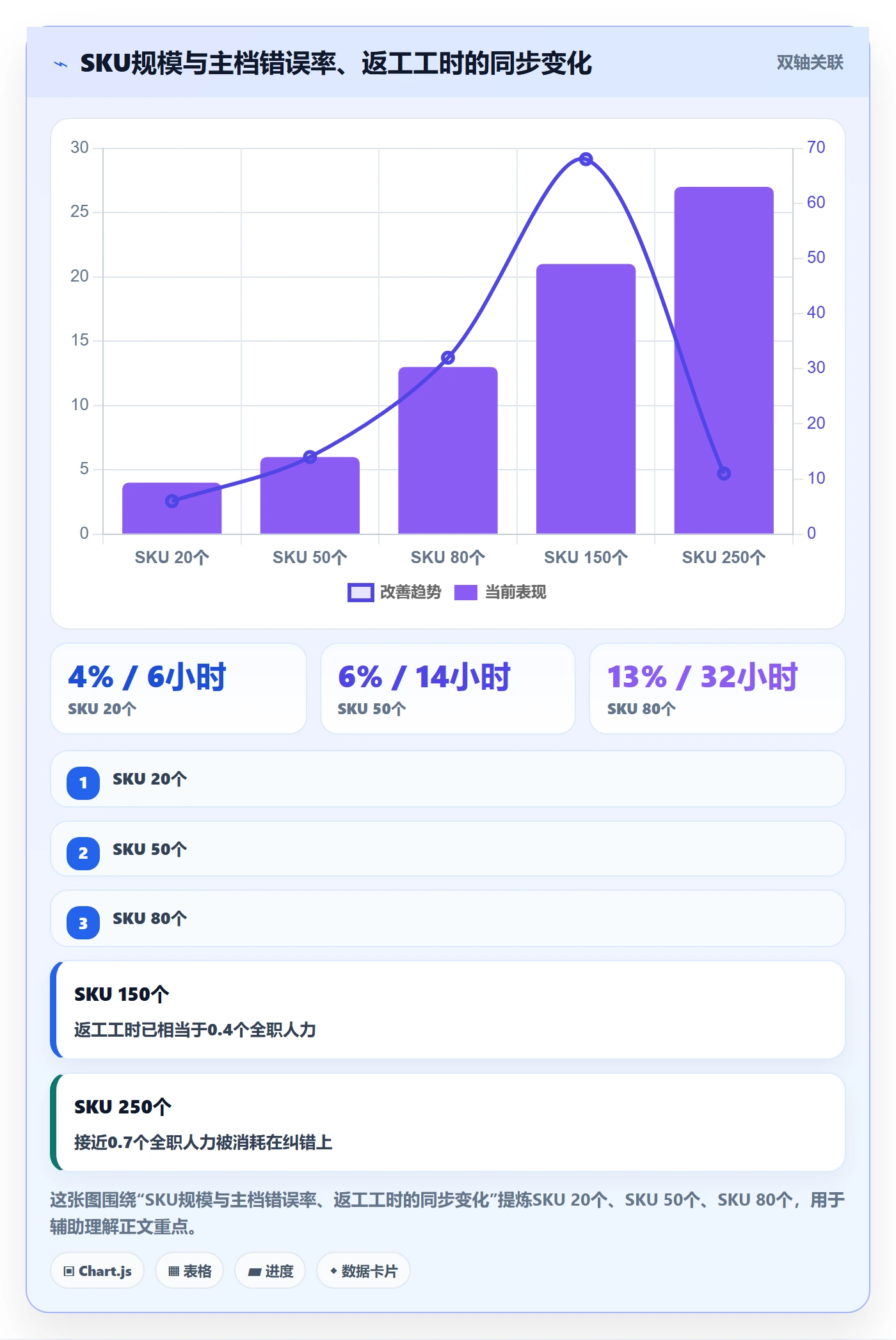The height and width of the screenshot is (1340, 896).
Task: Click the SKU 250个 x-axis label
Action: tap(724, 557)
